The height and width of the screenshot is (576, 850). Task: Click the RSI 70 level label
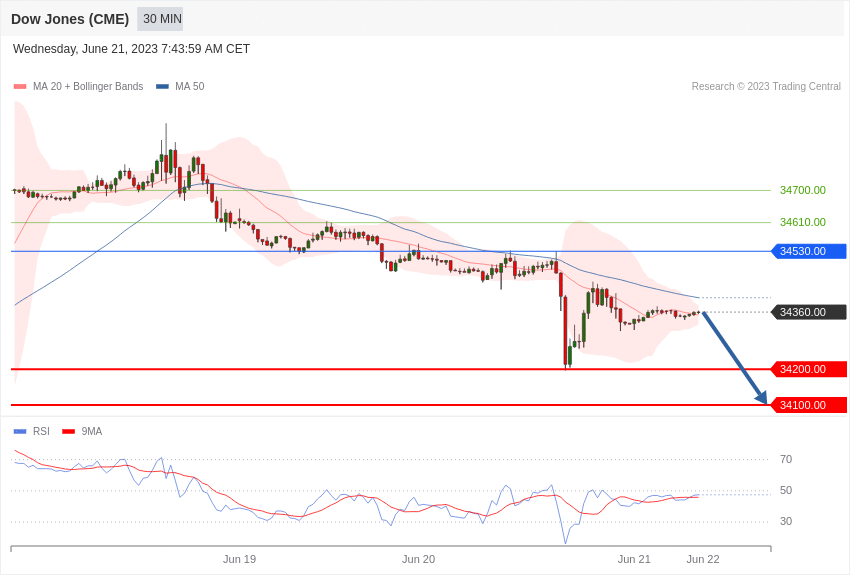coord(786,459)
